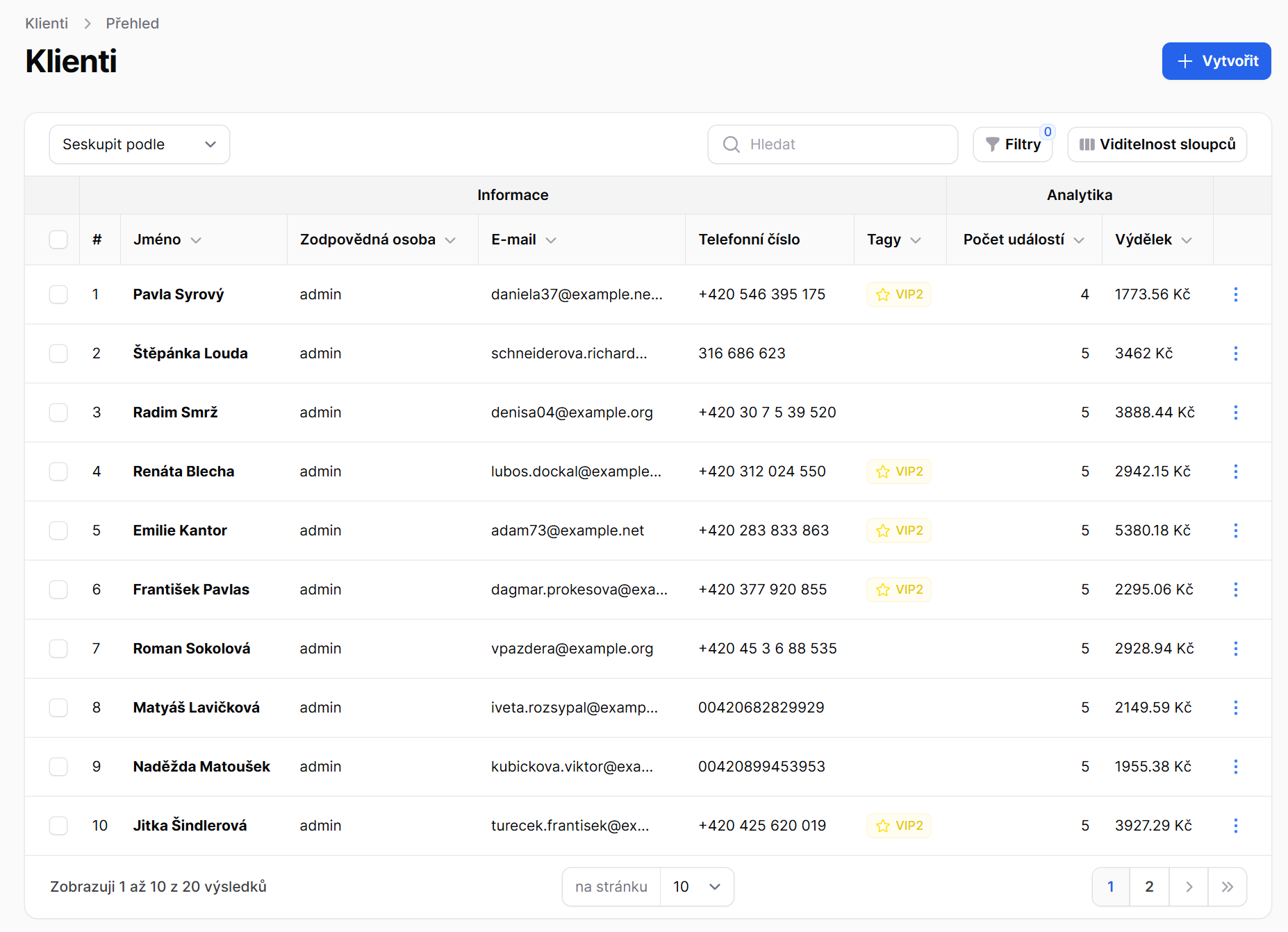The image size is (1288, 932).
Task: Click email adam73@example.net
Action: click(x=568, y=531)
